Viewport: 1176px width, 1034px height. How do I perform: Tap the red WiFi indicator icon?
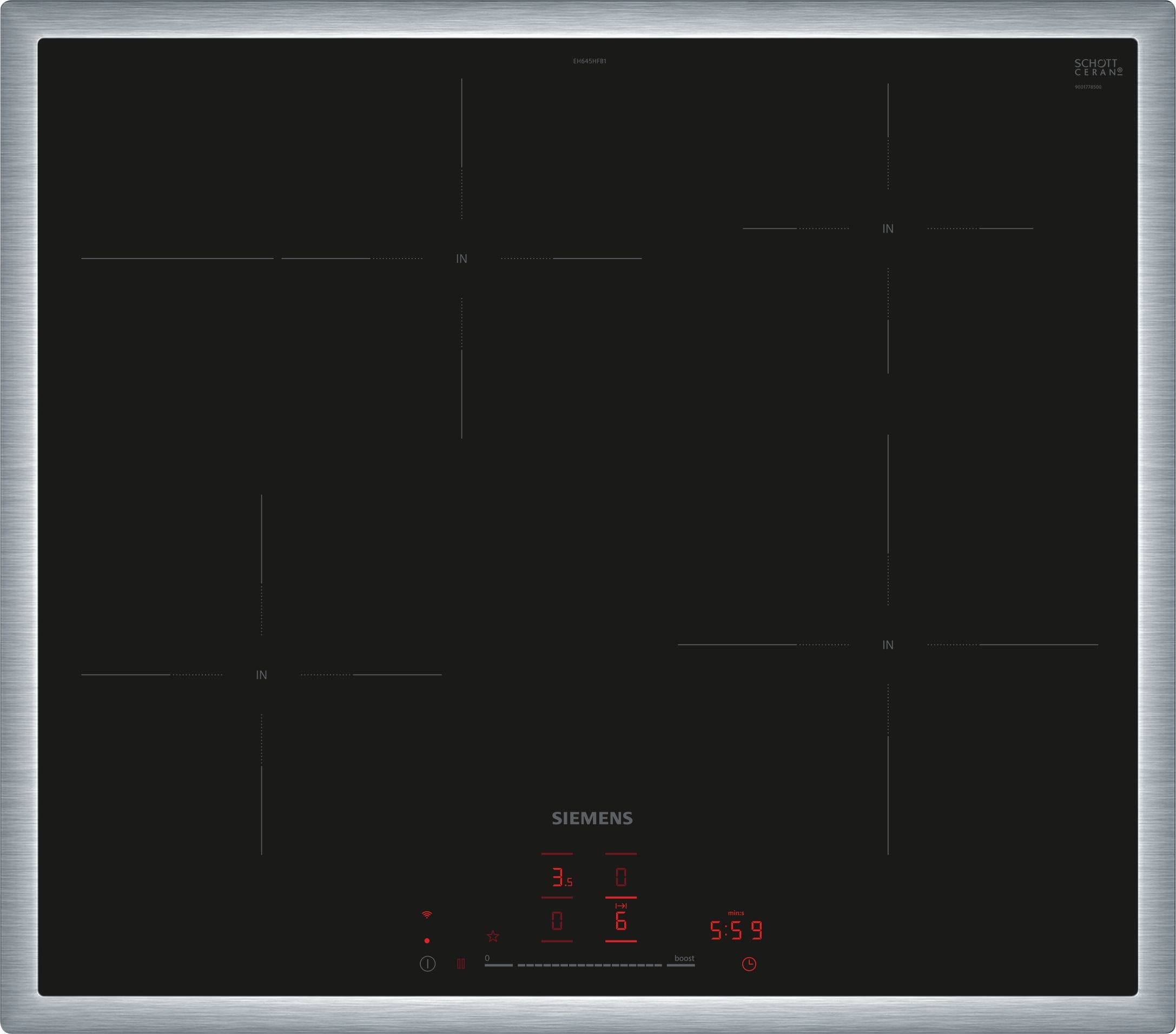427,914
